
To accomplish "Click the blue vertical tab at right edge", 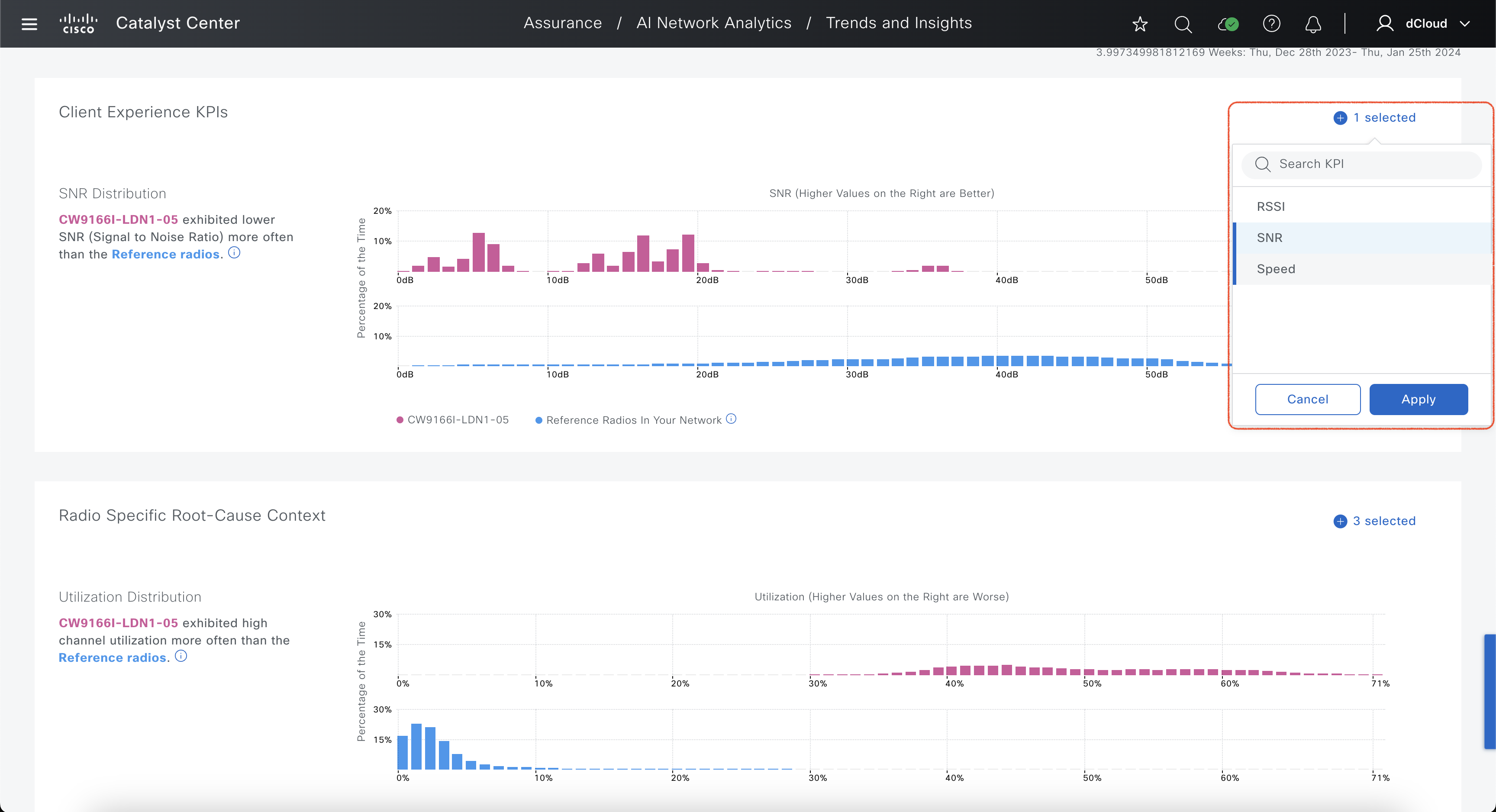I will point(1490,691).
